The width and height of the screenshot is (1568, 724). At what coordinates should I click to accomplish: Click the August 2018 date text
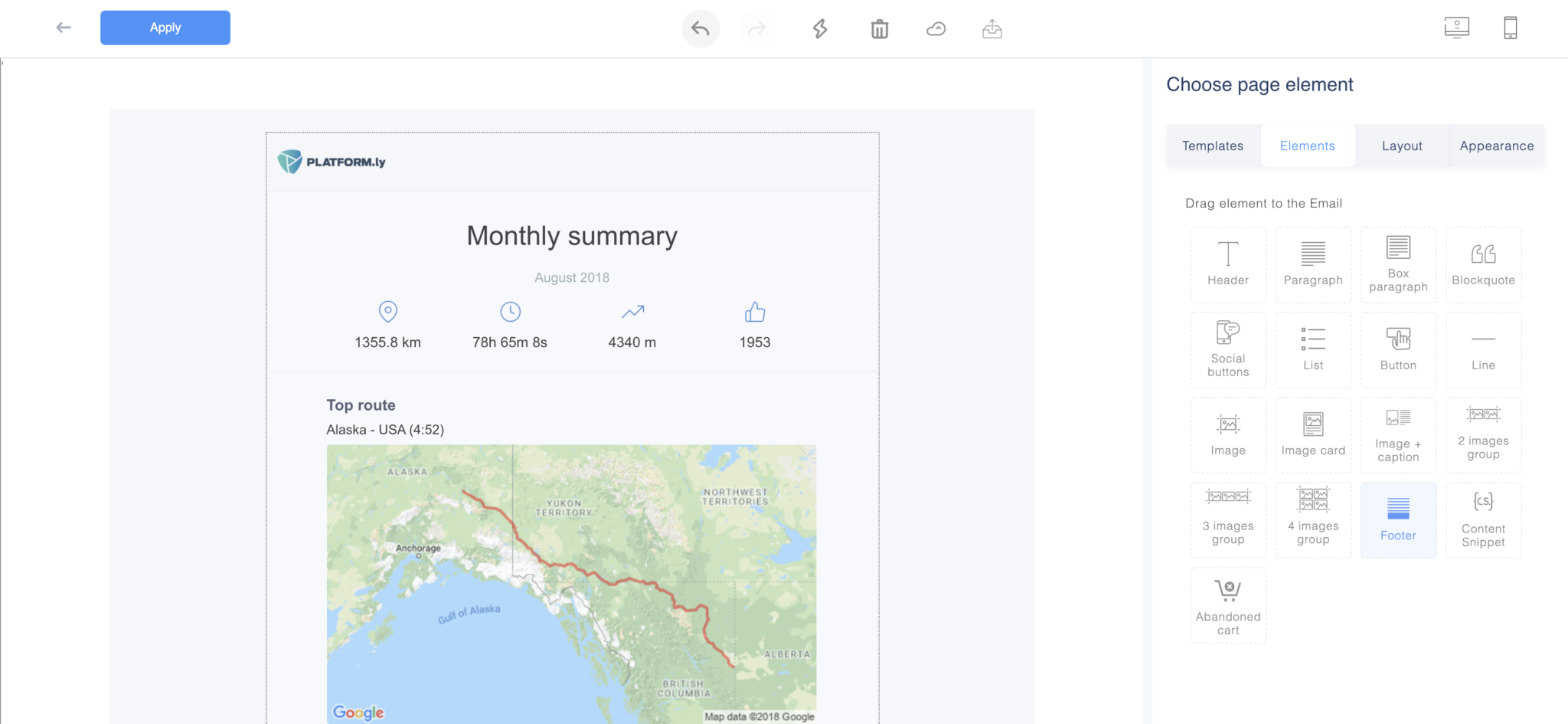coord(572,277)
